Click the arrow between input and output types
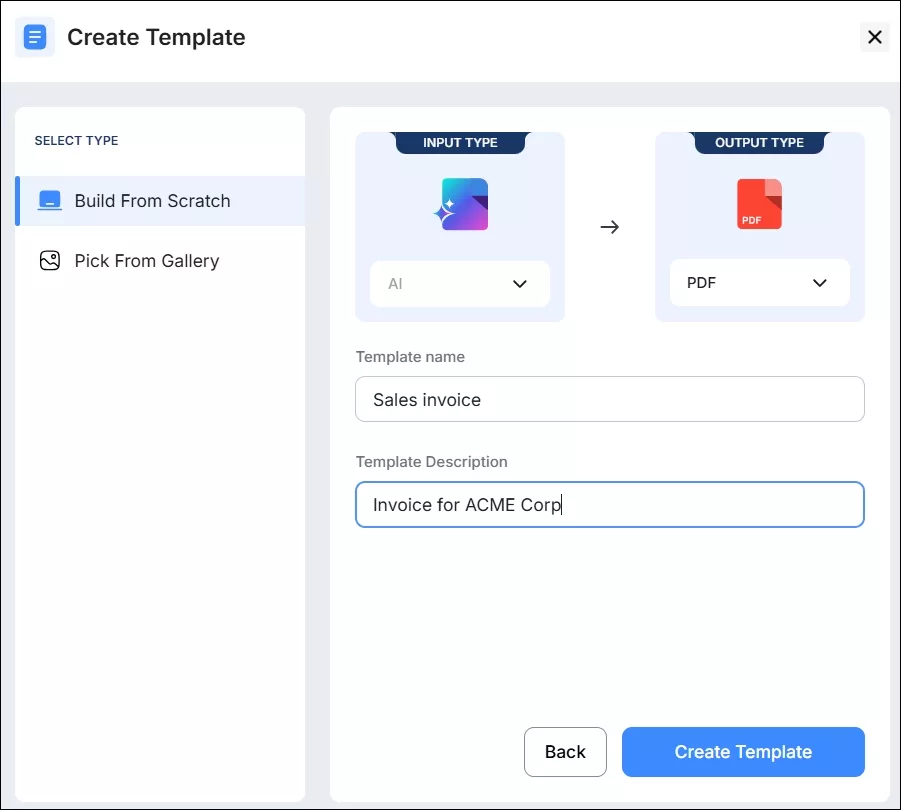Screen dimensions: 901x810 pos(610,227)
